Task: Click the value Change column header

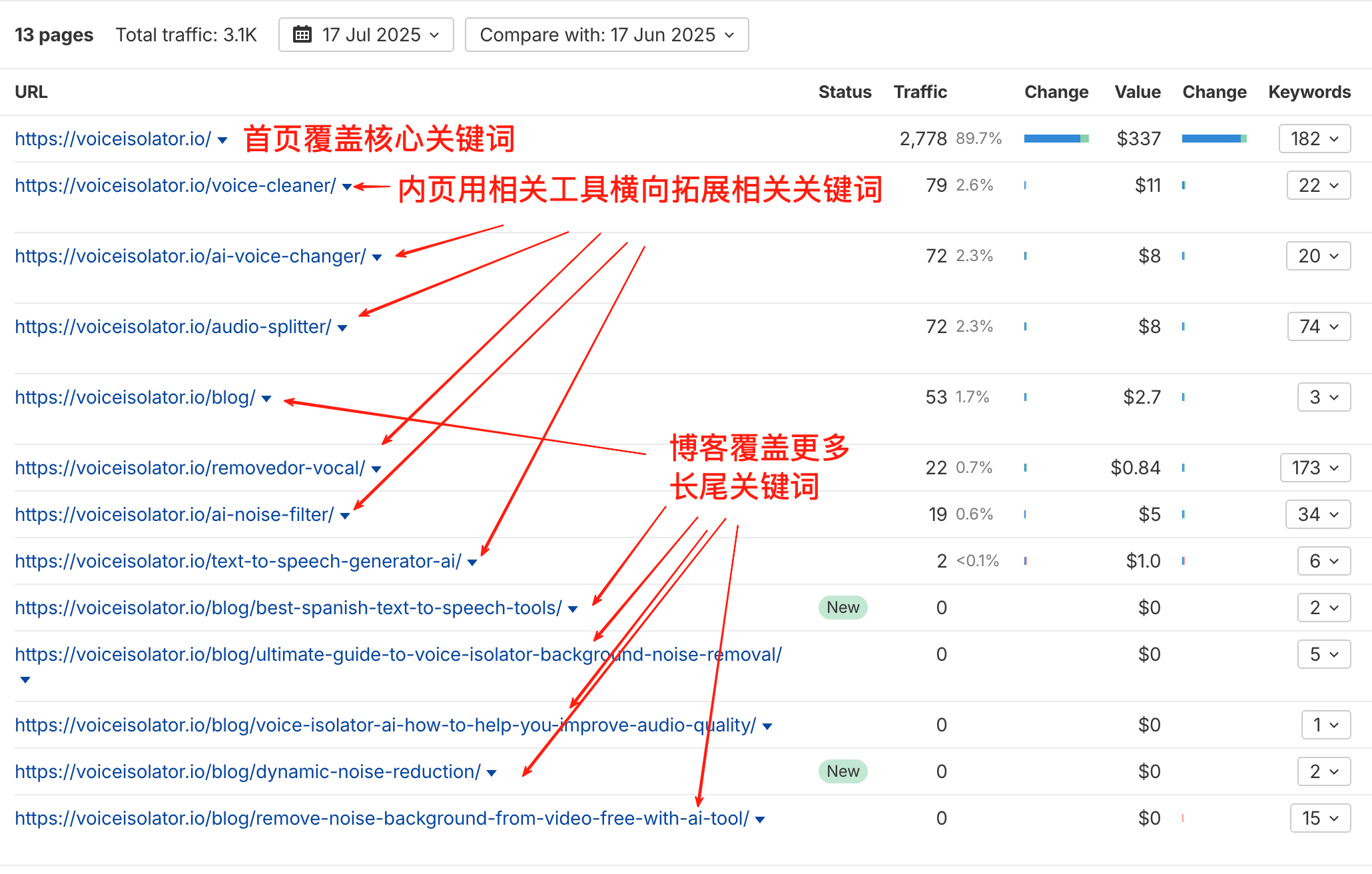Action: [1214, 92]
